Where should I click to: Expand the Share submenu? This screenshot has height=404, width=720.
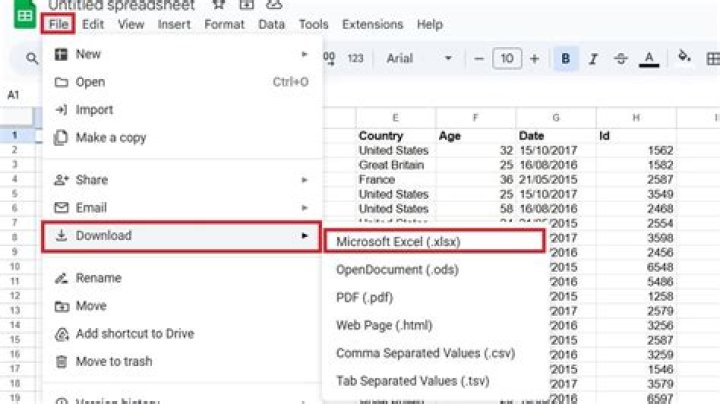tap(182, 180)
